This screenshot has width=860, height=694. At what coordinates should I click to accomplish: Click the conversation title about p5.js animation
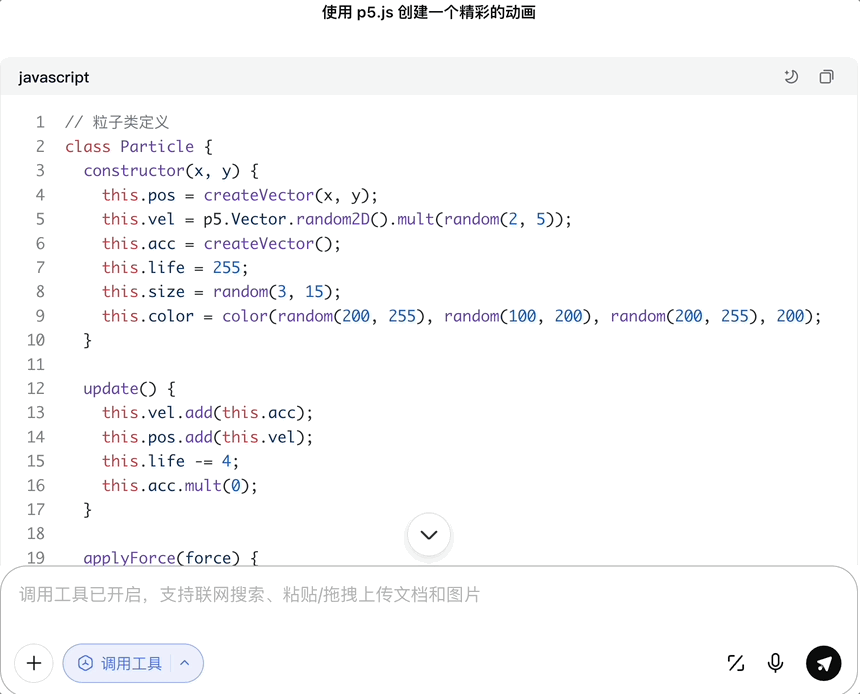coord(429,13)
